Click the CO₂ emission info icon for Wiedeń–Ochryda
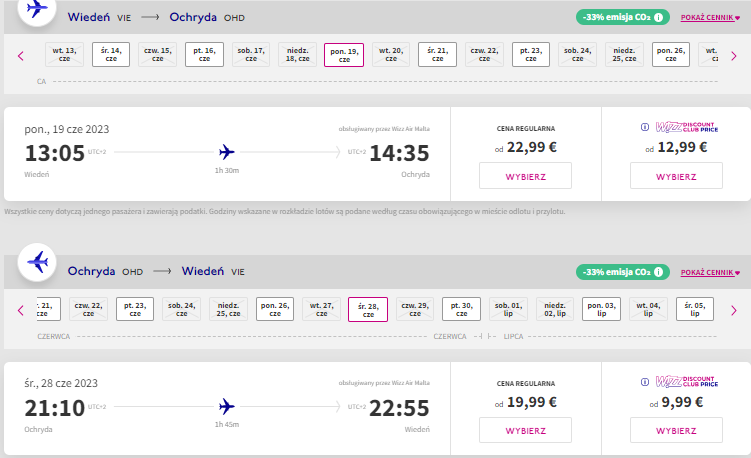 (659, 17)
